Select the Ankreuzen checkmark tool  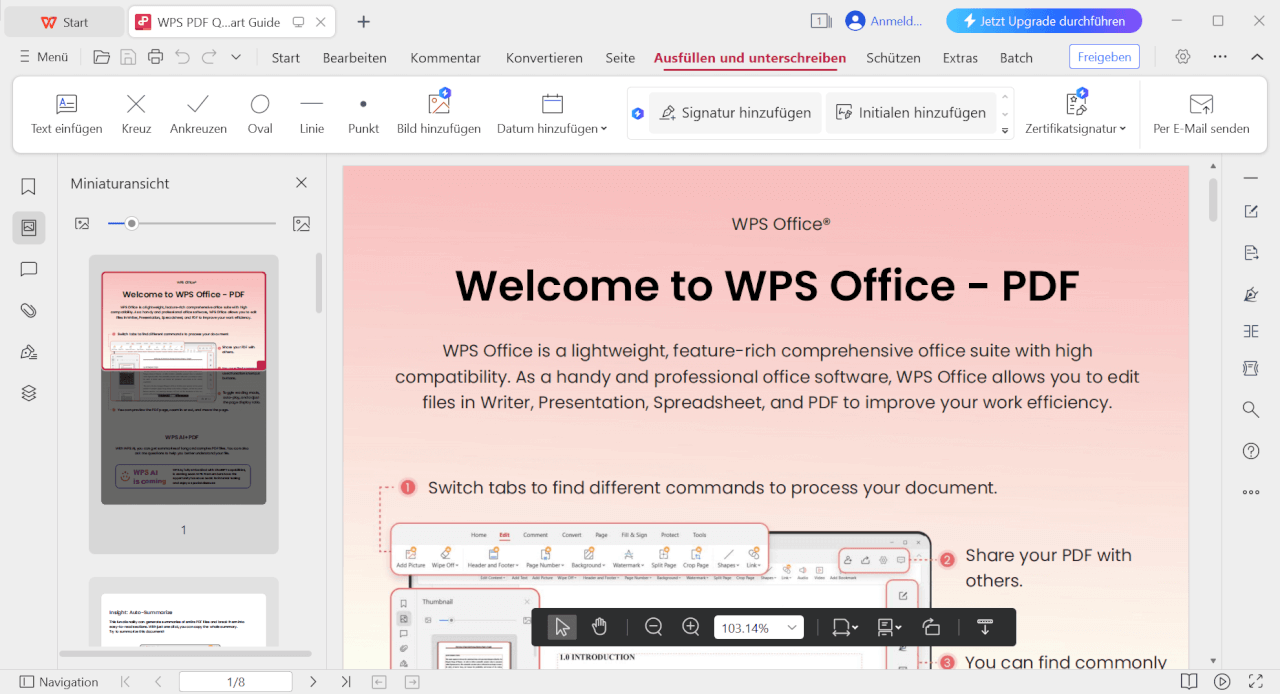(x=198, y=113)
